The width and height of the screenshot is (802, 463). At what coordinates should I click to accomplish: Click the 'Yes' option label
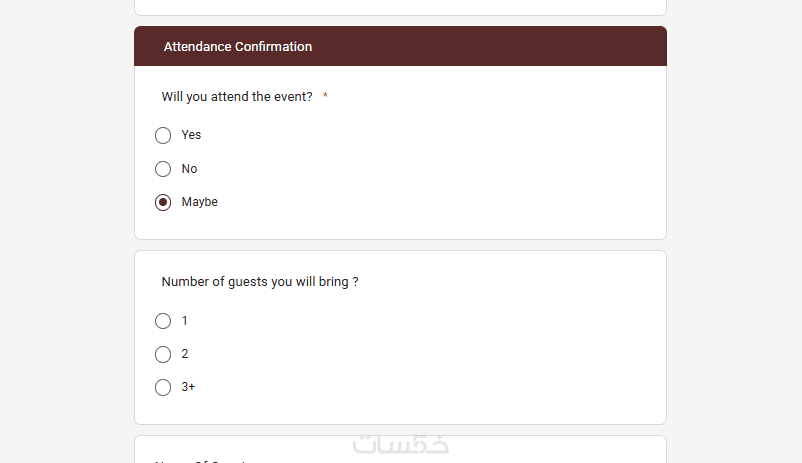(191, 135)
